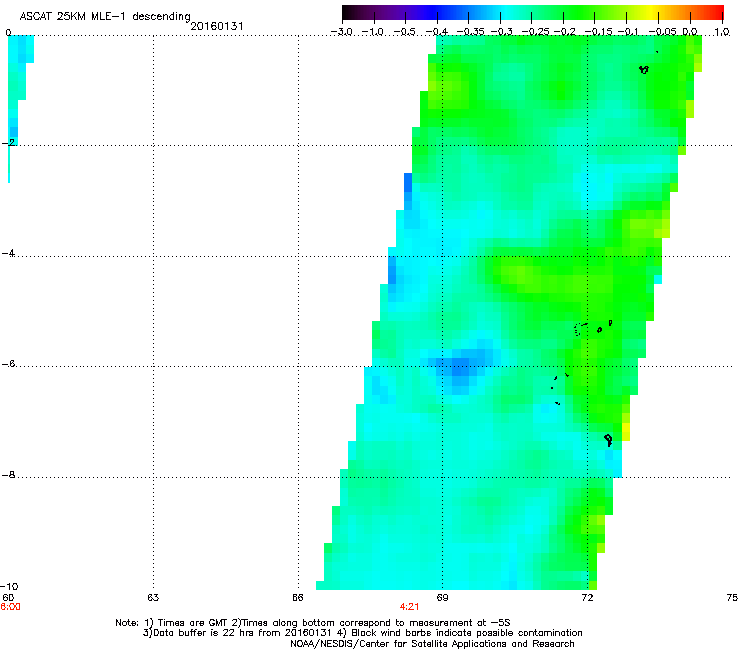The height and width of the screenshot is (650, 740).
Task: Click the red time stamp "4:21"
Action: [x=409, y=607]
